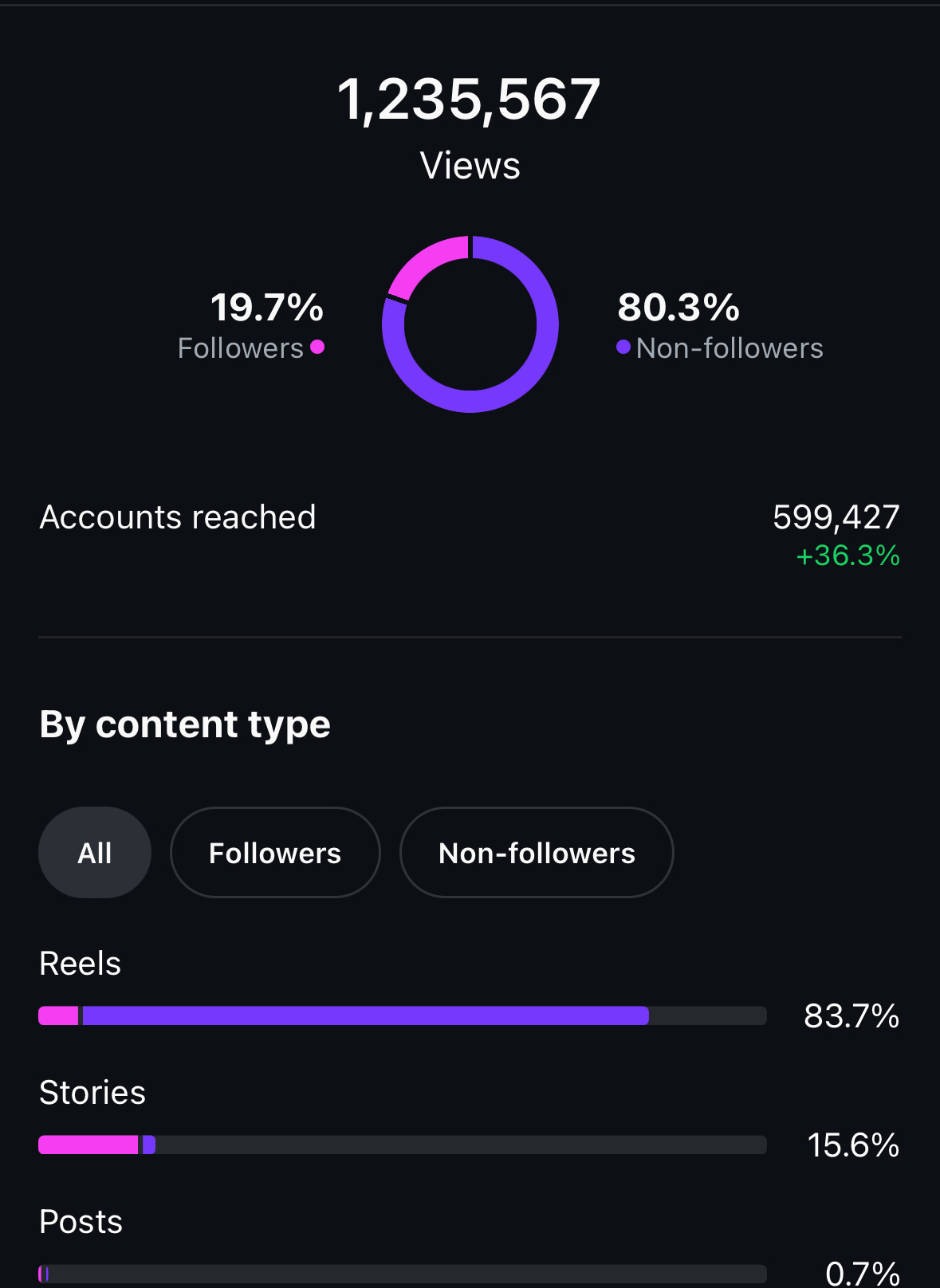Switch to the Non-followers filter chip
Image resolution: width=940 pixels, height=1288 pixels.
(537, 853)
